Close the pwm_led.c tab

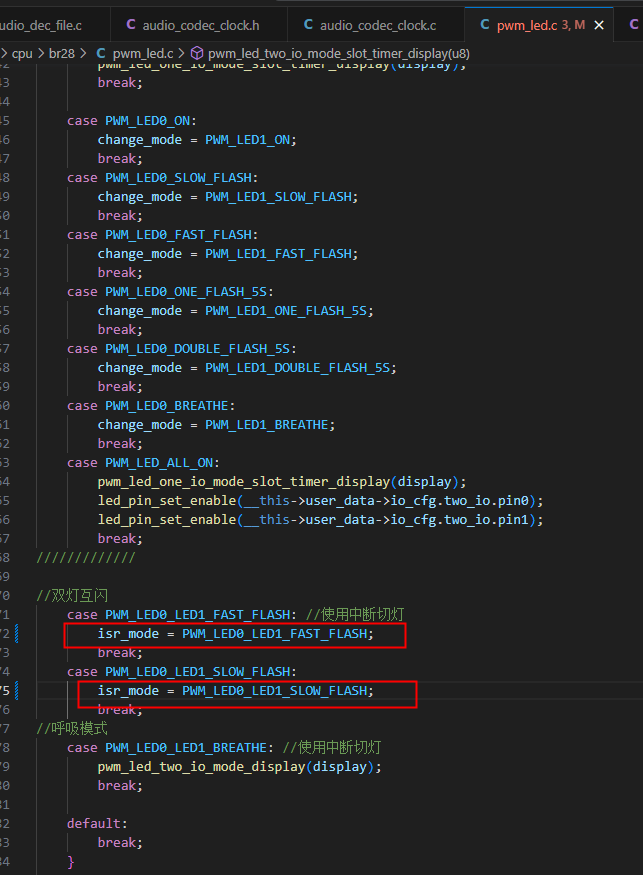599,25
